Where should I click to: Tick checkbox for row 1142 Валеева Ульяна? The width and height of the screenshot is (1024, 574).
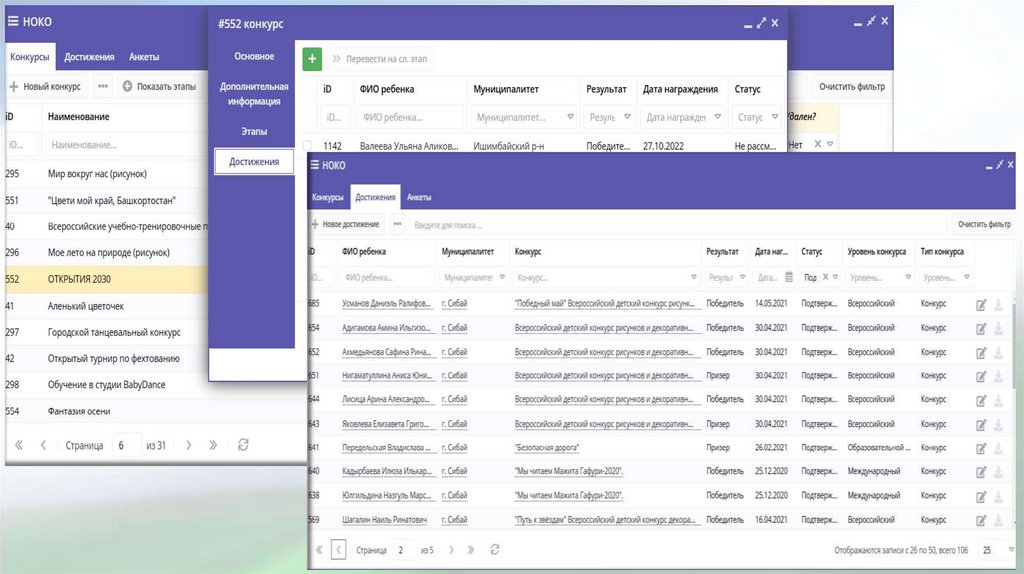pyautogui.click(x=308, y=146)
